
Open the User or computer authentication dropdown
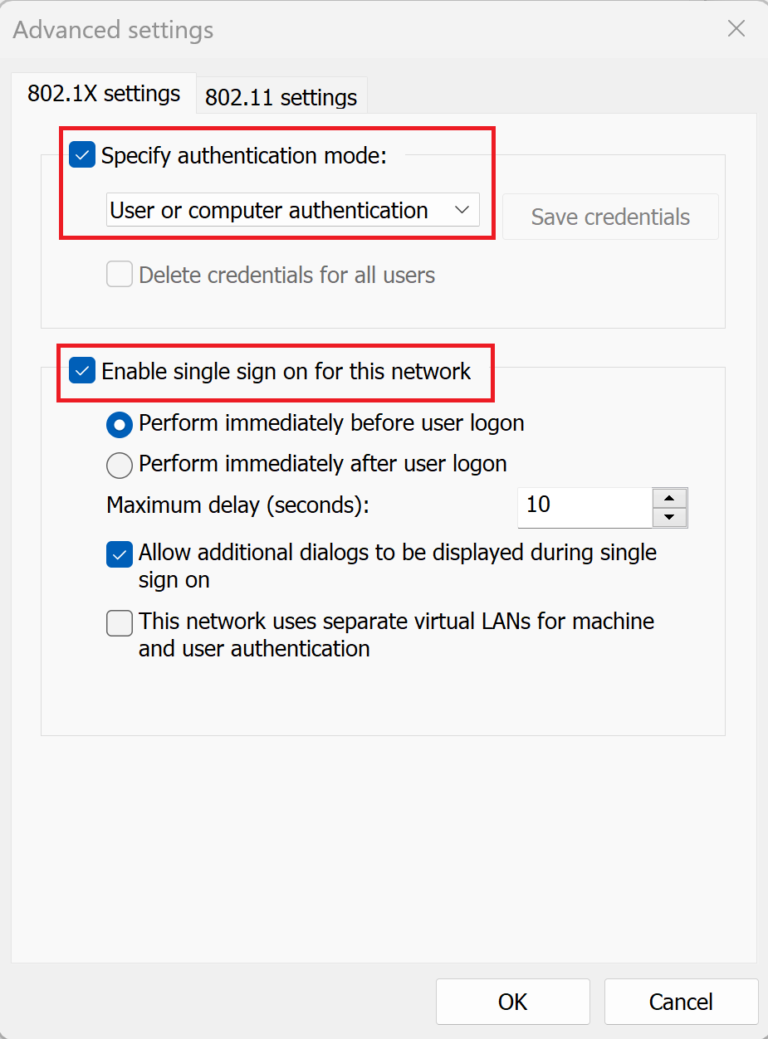click(x=292, y=210)
